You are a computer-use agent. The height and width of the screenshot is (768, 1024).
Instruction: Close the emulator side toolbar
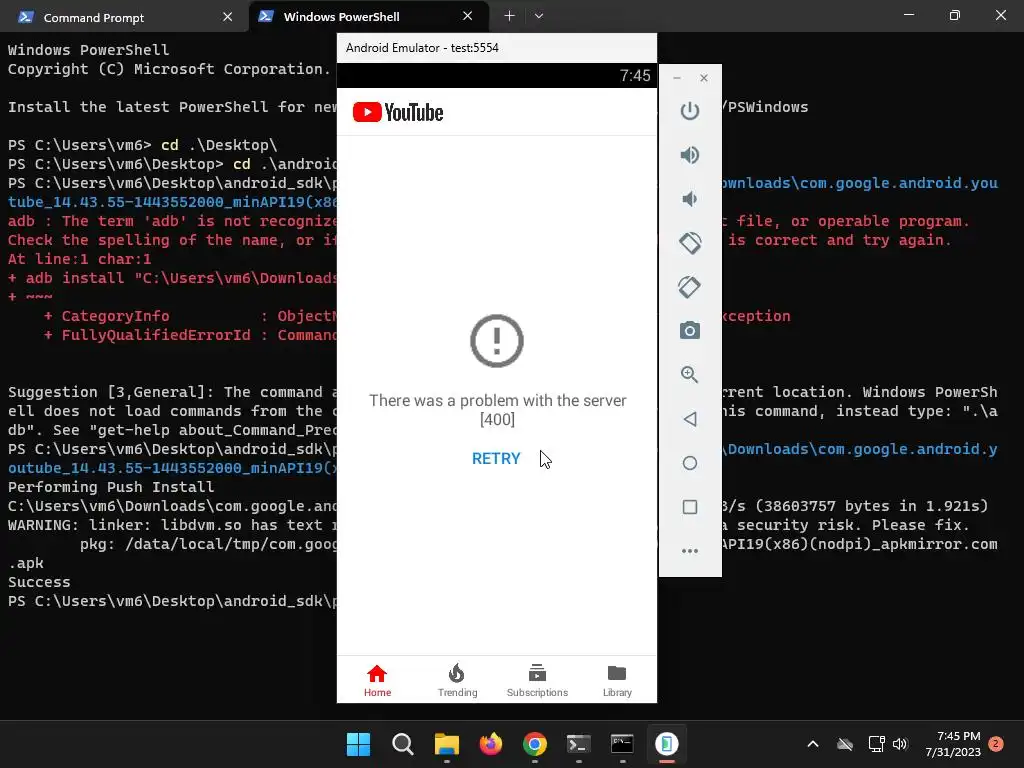(x=703, y=78)
